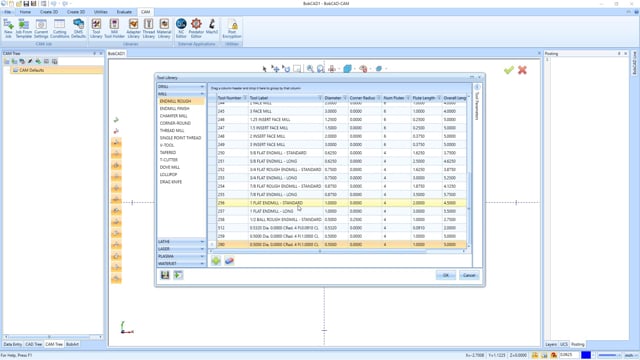The height and width of the screenshot is (360, 640).
Task: Switch to the Evaluate ribbon tab
Action: click(124, 12)
